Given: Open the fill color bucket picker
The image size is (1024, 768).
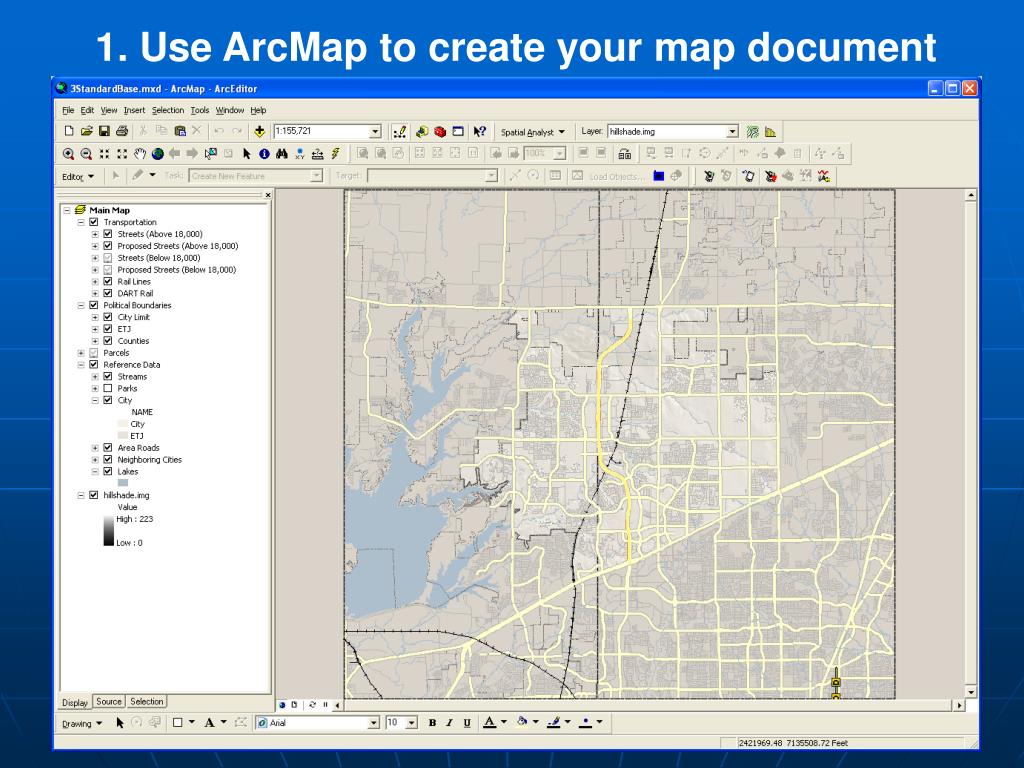Looking at the screenshot, I should point(526,722).
